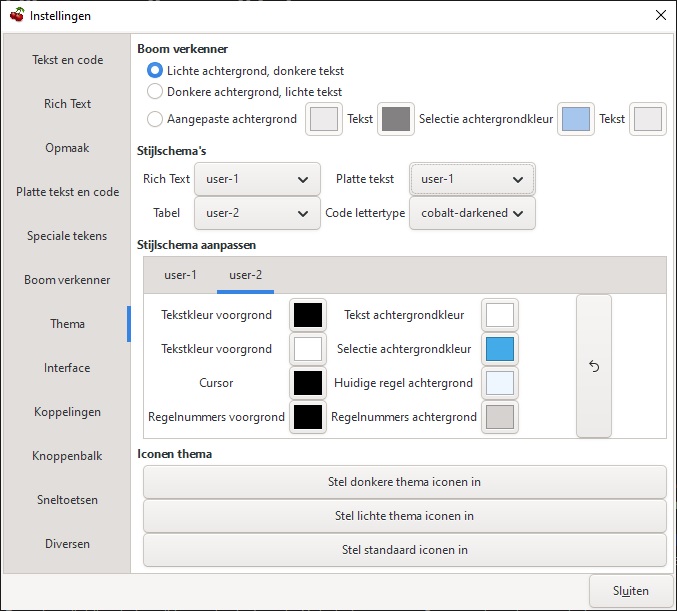677x611 pixels.
Task: Open the Huidige regel achtergrond color swatch
Action: click(500, 384)
